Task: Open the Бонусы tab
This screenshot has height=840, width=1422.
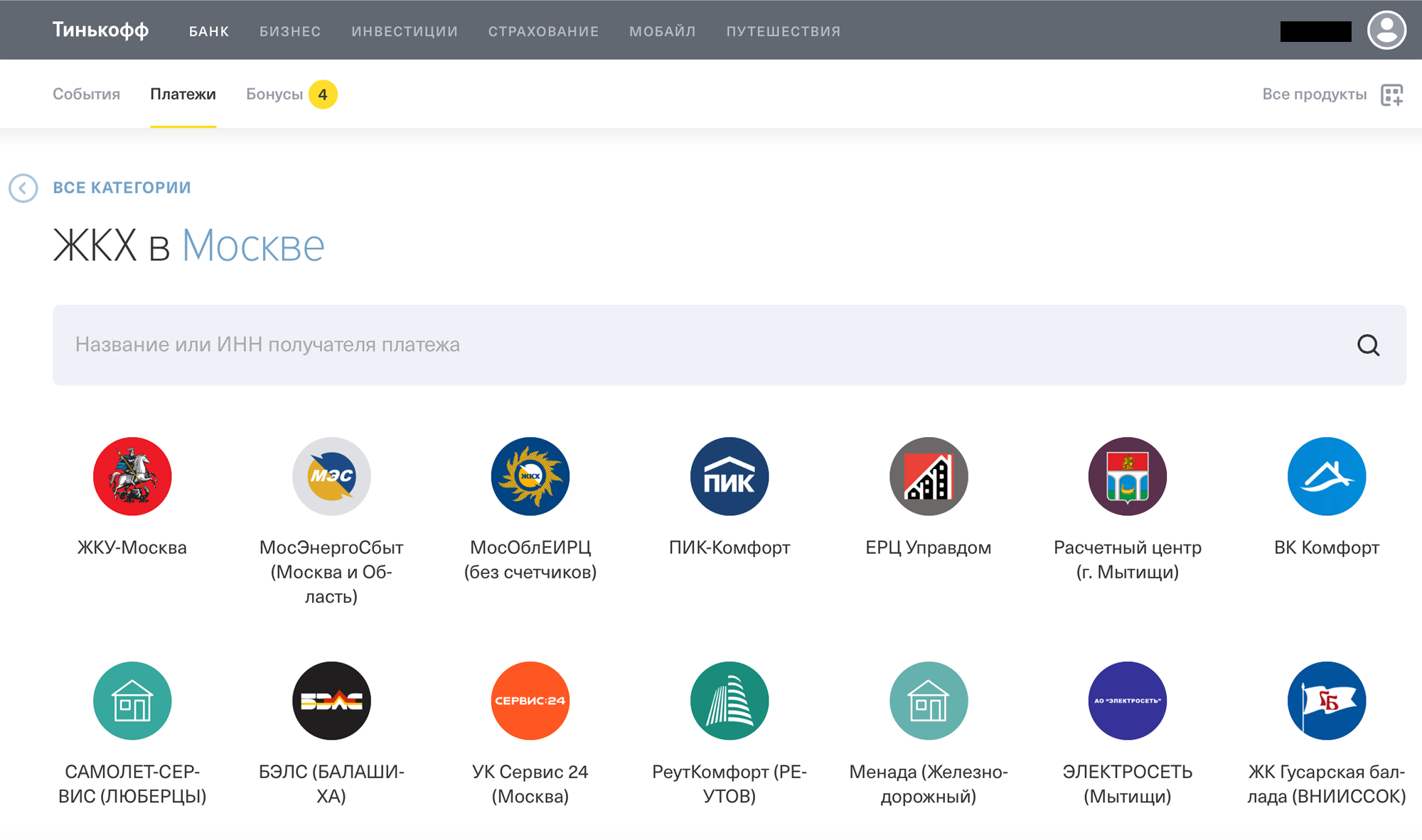Action: pos(274,94)
